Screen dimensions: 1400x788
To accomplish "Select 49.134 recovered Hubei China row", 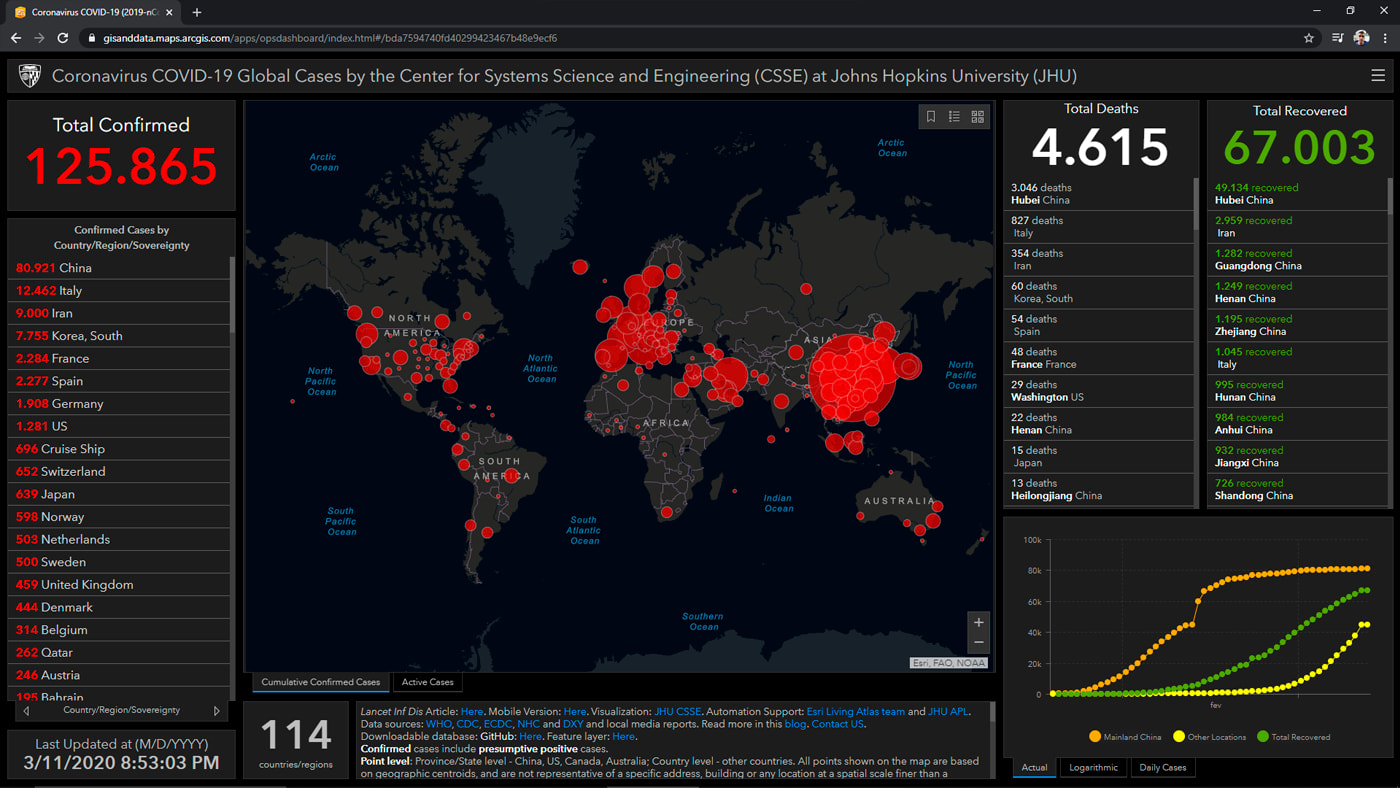I will tap(1298, 194).
